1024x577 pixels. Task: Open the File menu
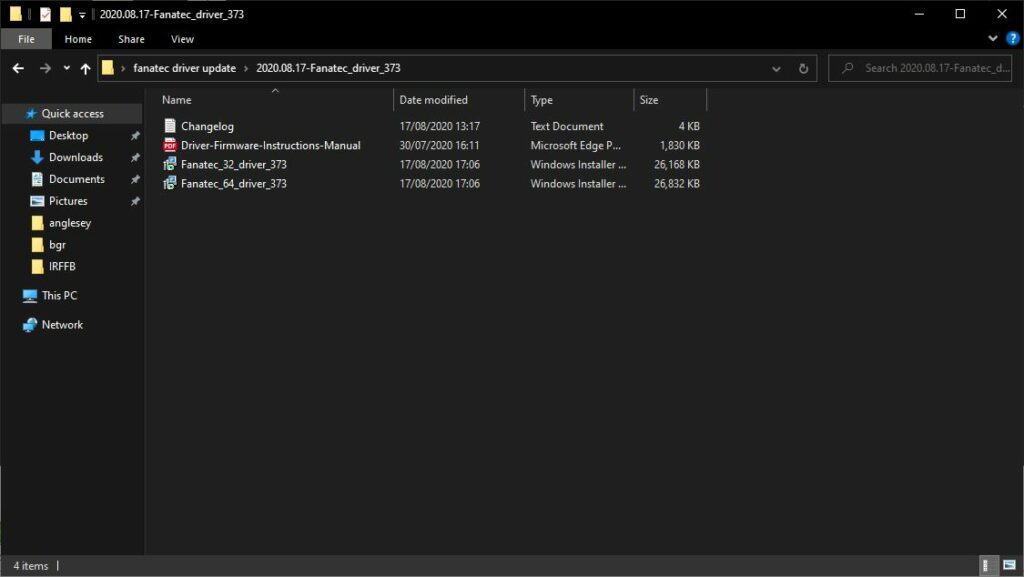tap(26, 39)
